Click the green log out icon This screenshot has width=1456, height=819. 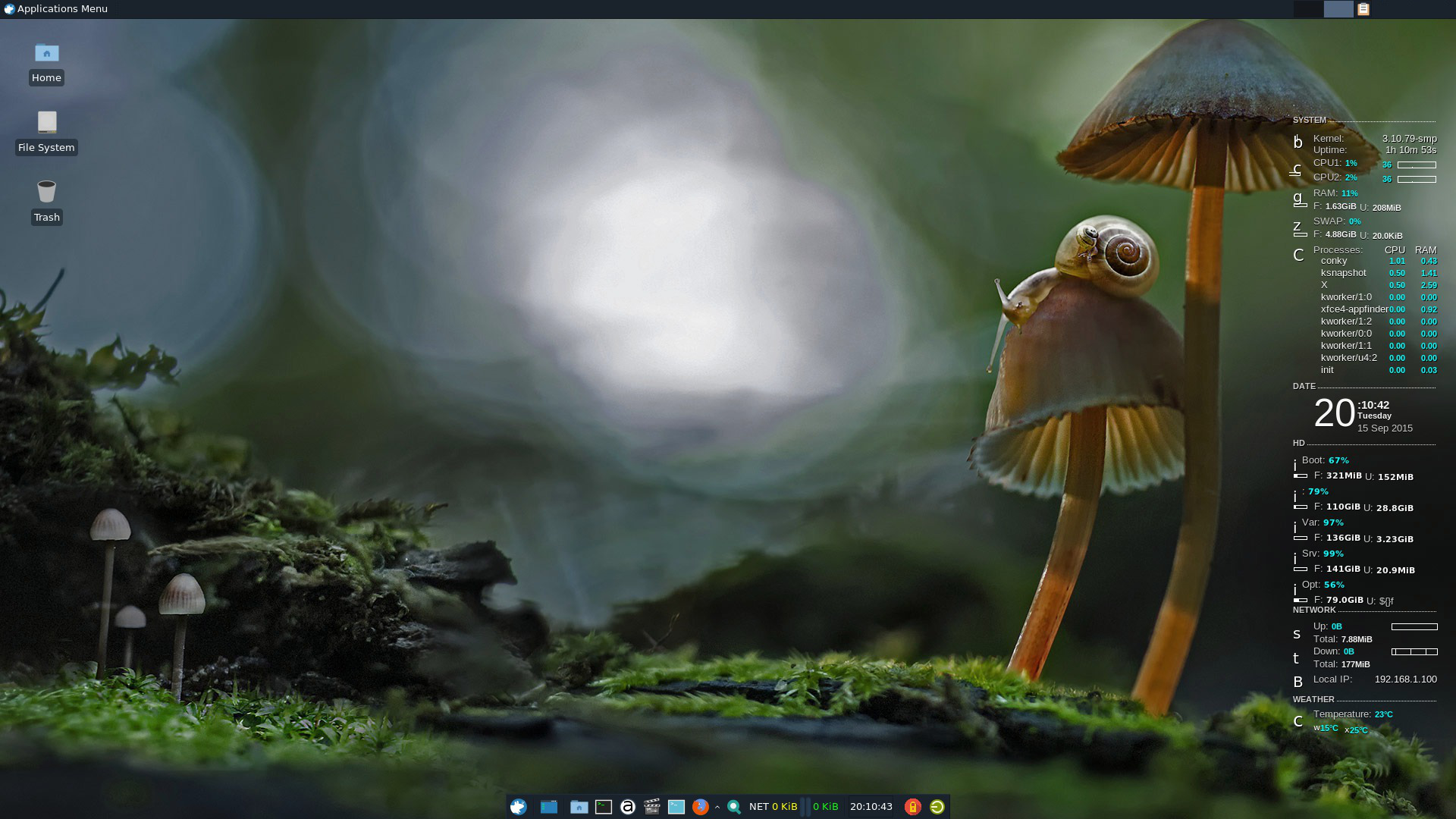coord(937,807)
